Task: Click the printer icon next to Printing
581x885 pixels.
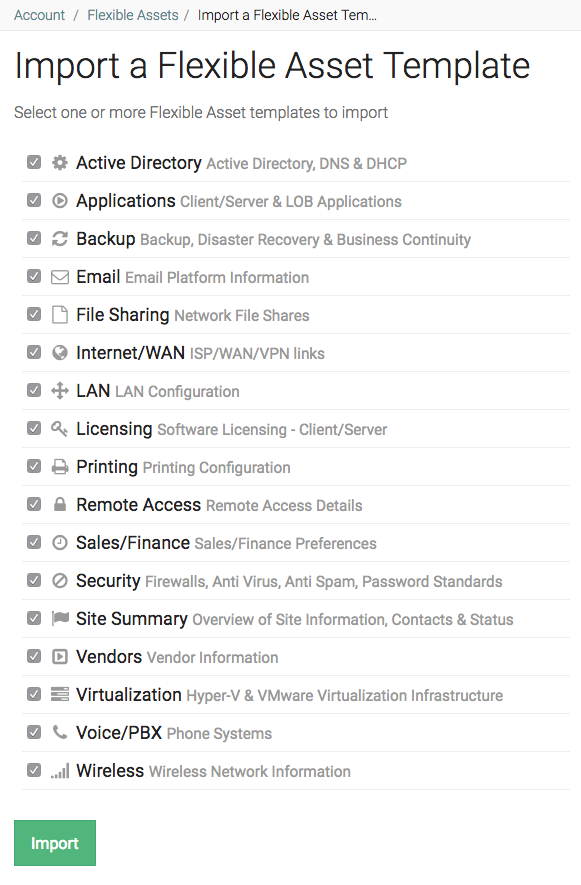Action: (x=60, y=467)
